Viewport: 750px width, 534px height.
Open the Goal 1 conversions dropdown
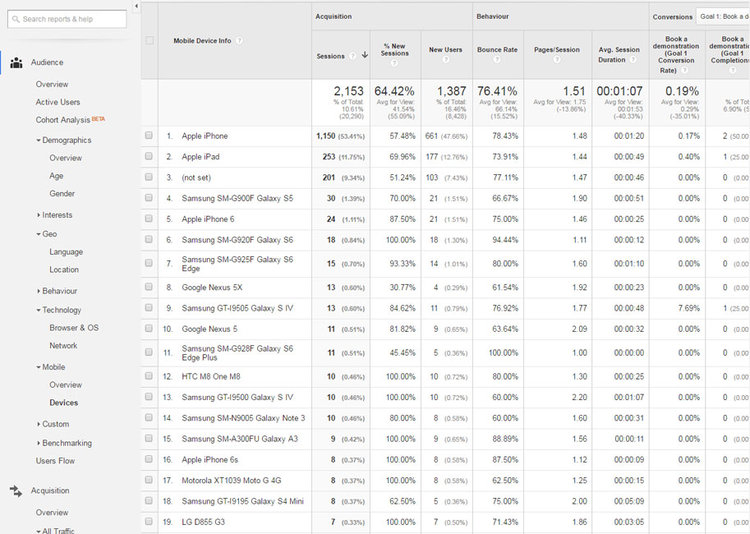723,16
